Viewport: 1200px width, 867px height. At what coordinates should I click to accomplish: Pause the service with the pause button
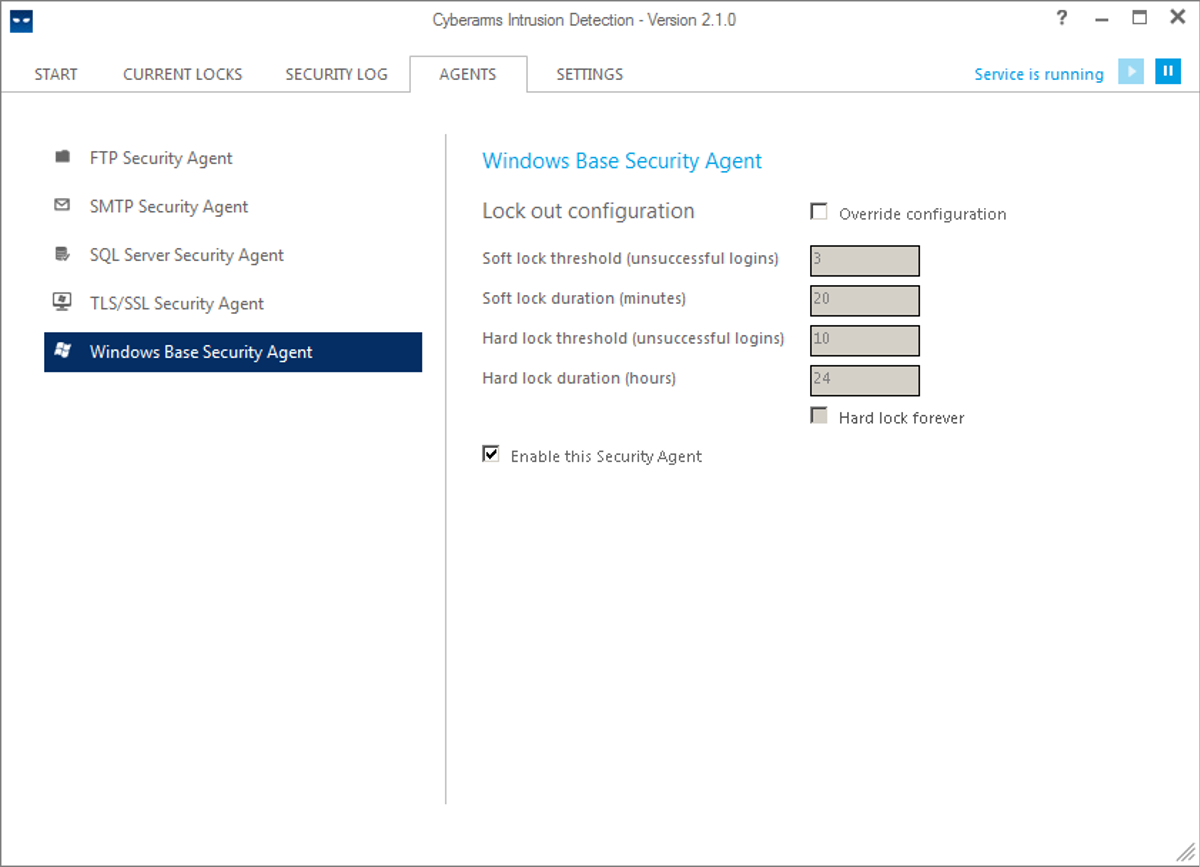click(x=1168, y=72)
